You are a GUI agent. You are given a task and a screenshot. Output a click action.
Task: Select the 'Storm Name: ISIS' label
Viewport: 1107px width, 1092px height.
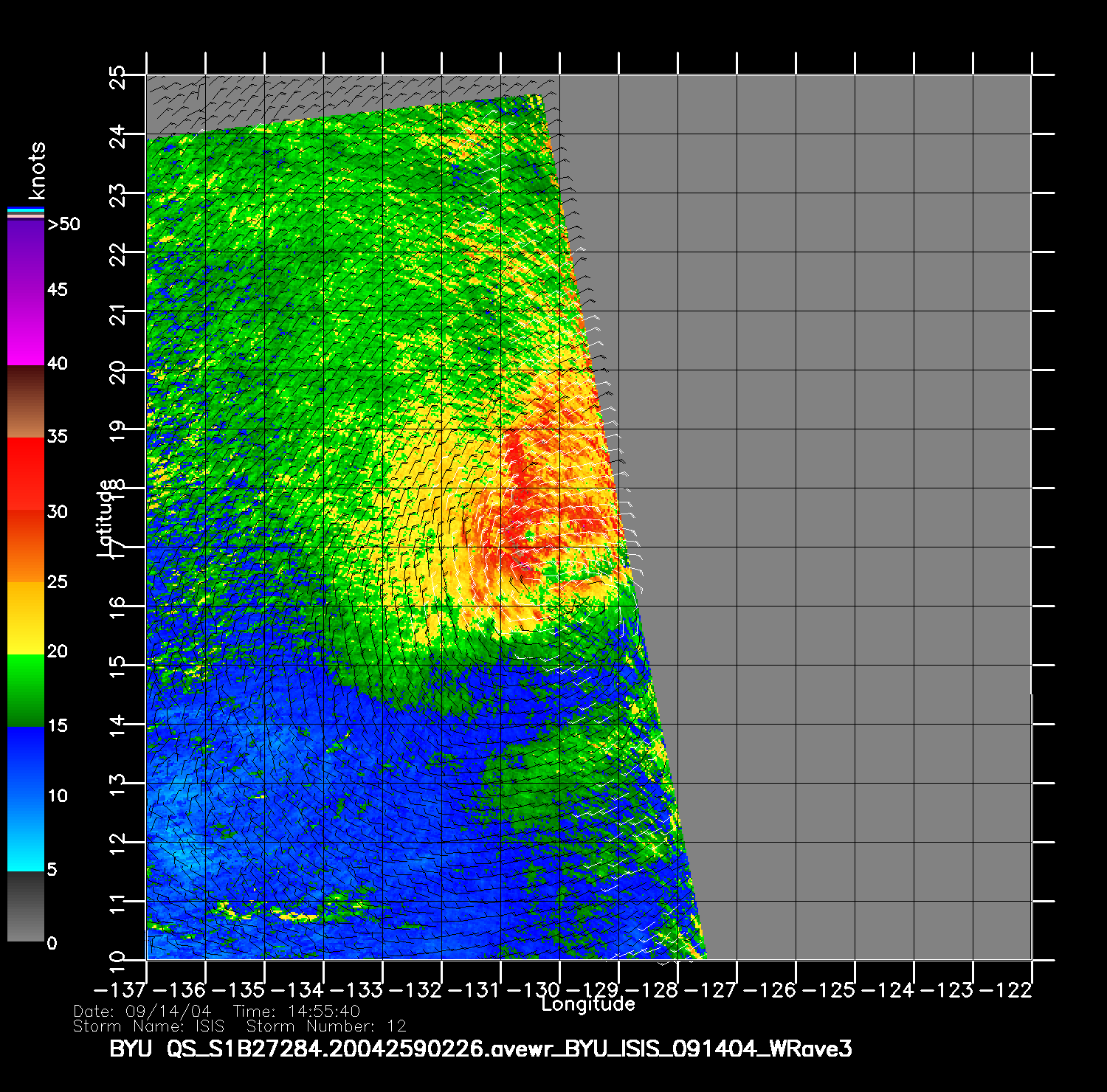148,1026
